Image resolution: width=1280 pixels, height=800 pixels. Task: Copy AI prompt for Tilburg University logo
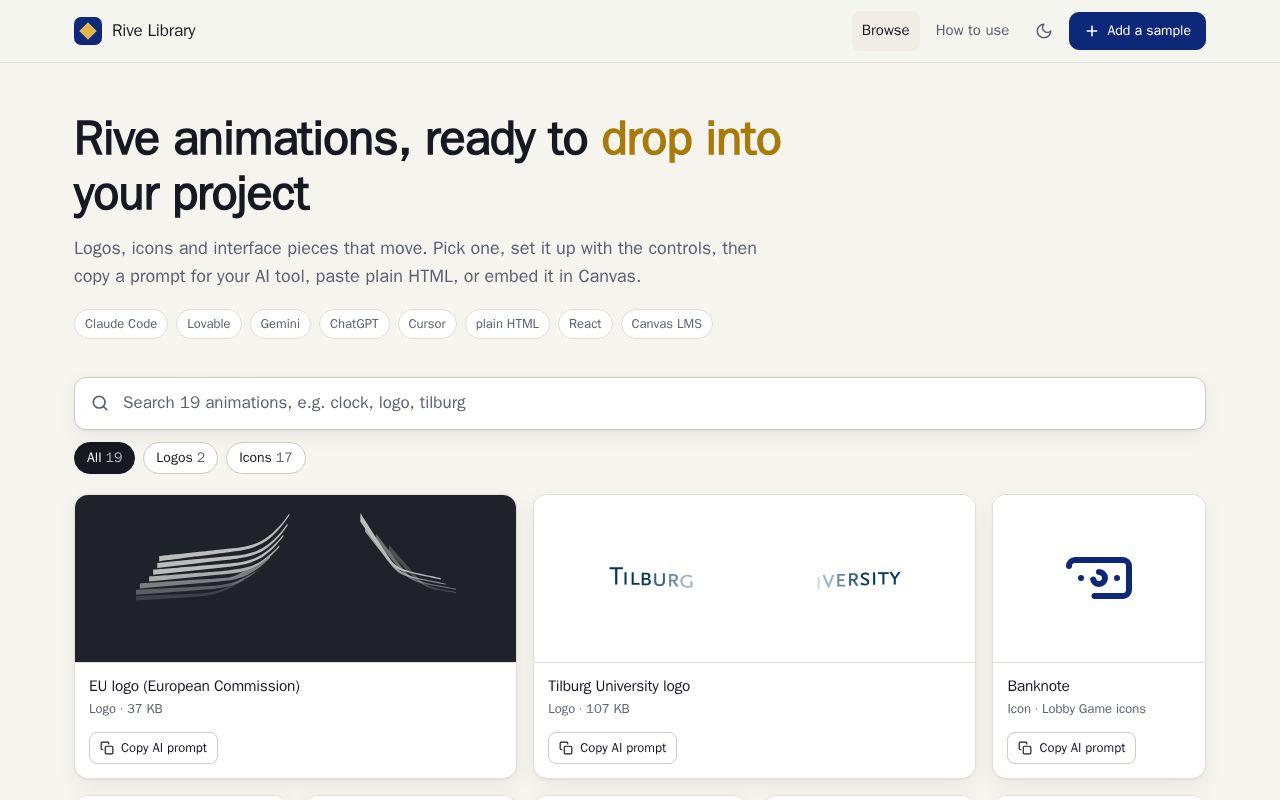612,748
